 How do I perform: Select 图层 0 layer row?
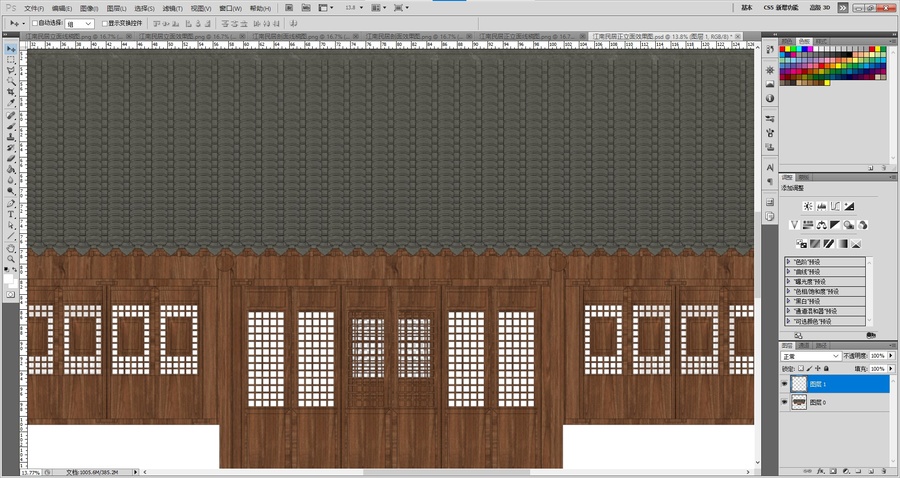click(835, 402)
